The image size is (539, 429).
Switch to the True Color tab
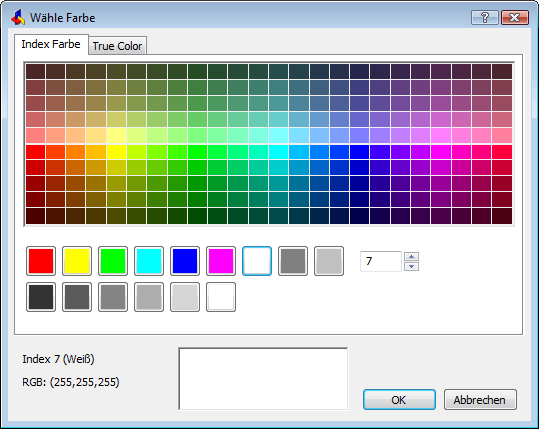[118, 46]
